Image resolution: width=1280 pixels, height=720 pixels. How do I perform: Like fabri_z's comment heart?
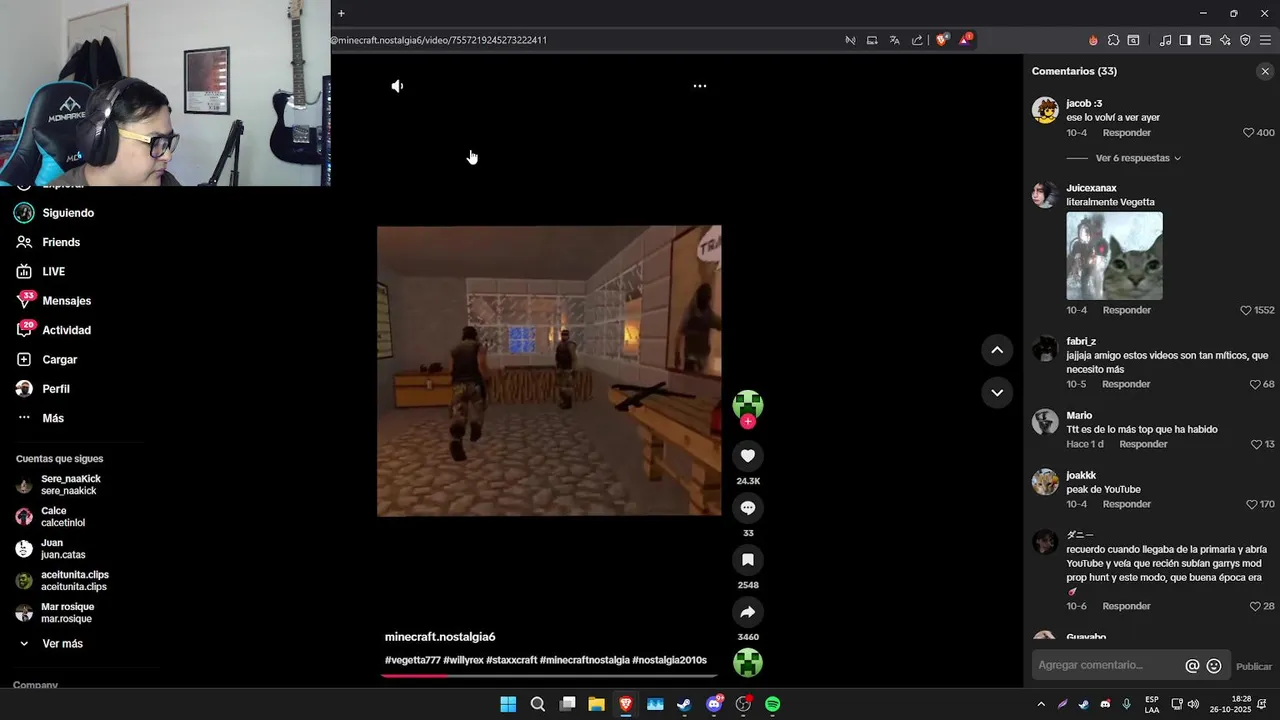click(1255, 384)
